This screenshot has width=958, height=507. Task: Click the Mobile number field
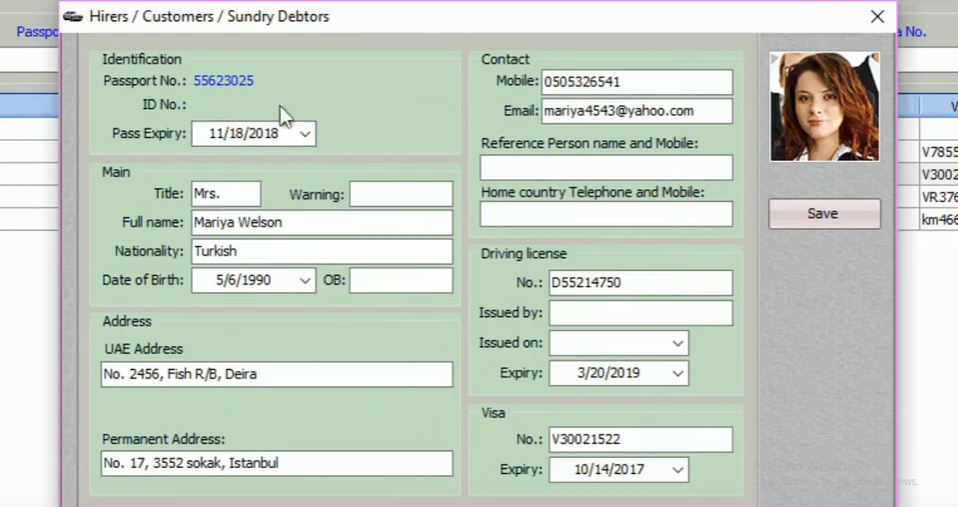click(636, 82)
